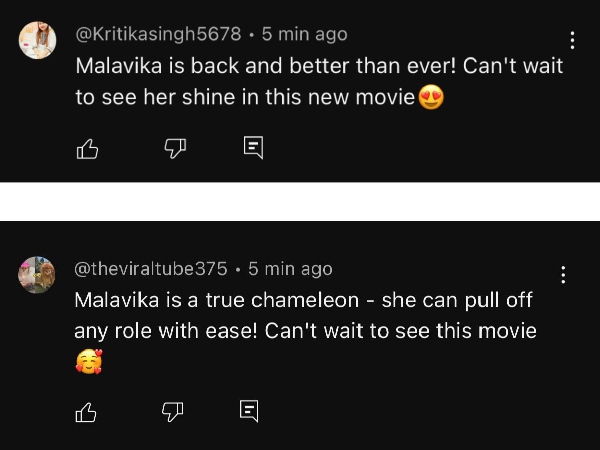Go to the @theviraltube375 channel username
600x450 pixels.
pyautogui.click(x=151, y=268)
